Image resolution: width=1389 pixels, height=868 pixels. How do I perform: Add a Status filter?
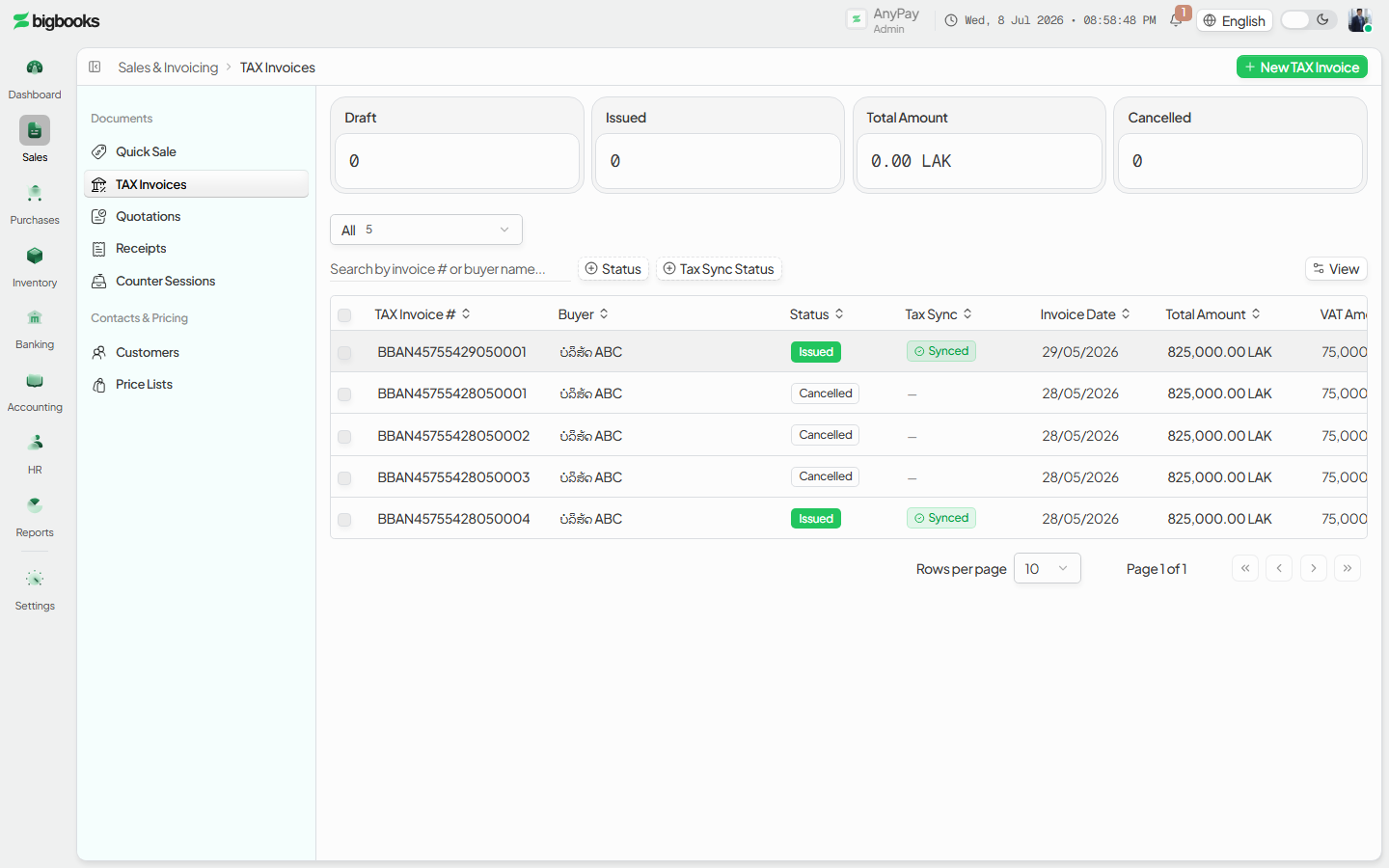coord(613,269)
